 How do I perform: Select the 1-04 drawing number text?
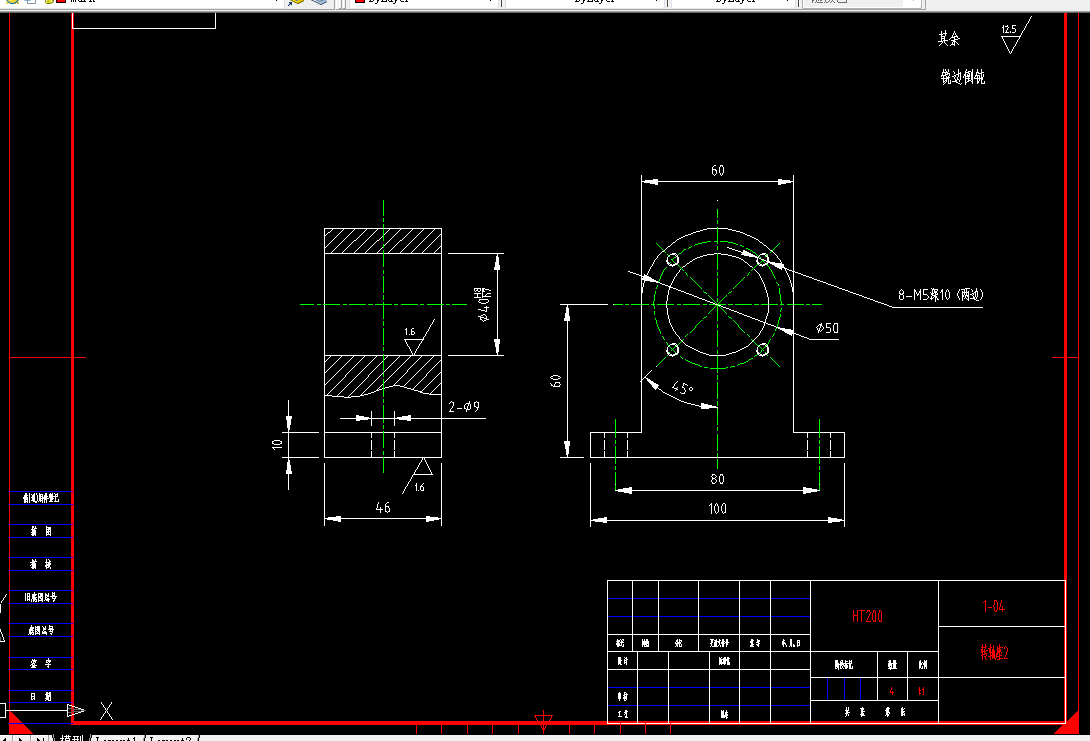tap(993, 606)
